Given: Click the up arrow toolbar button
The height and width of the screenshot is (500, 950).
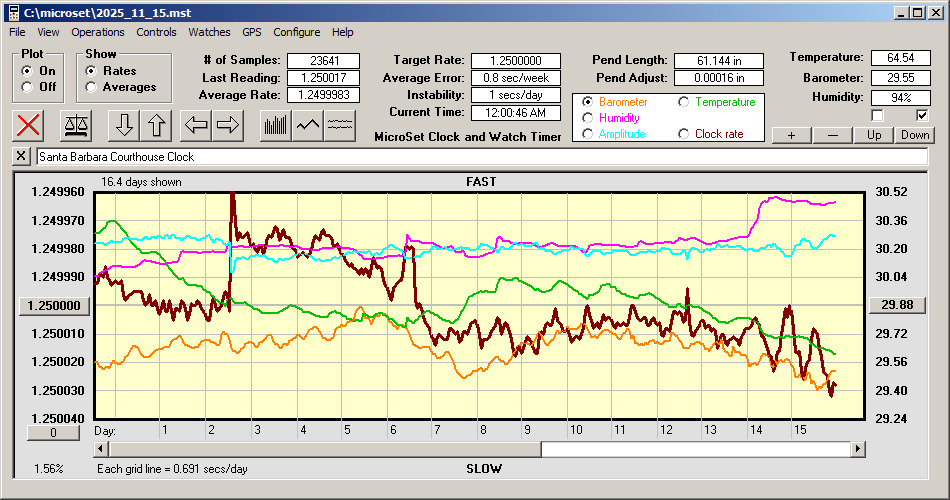Looking at the screenshot, I should pos(156,126).
